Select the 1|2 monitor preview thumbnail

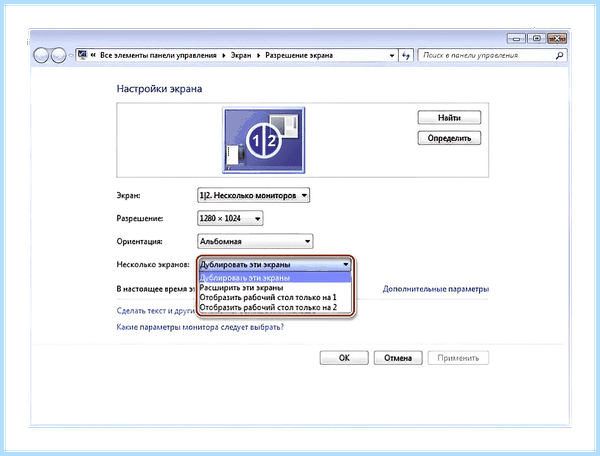coord(264,140)
